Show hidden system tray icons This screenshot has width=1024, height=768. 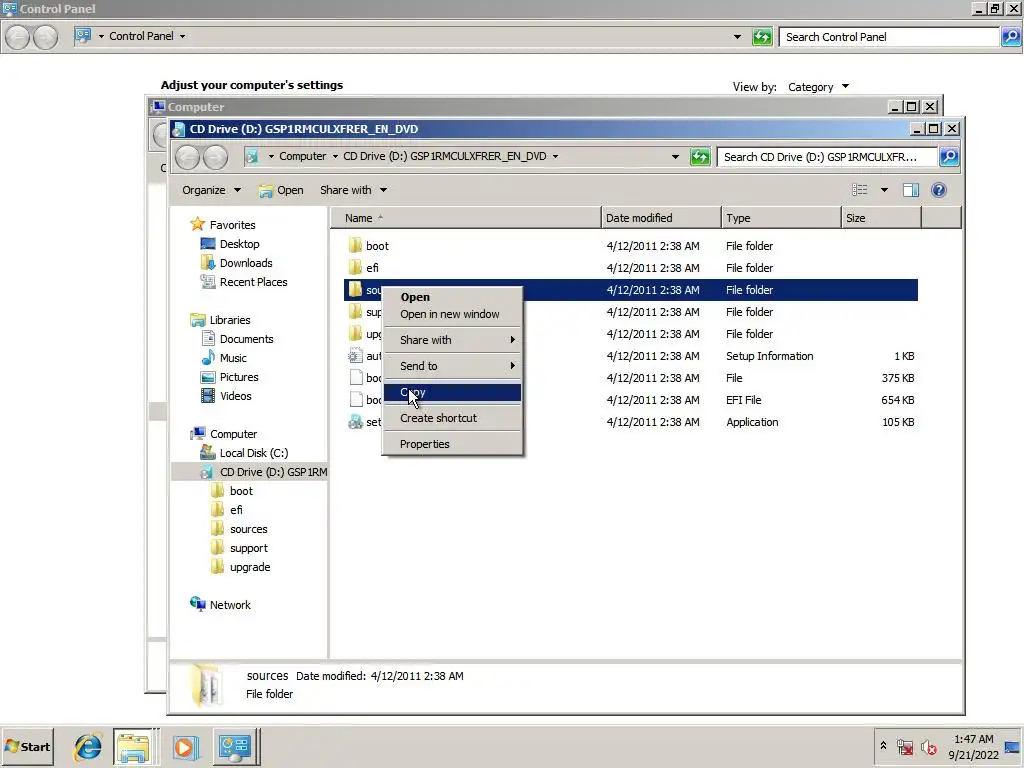click(883, 746)
